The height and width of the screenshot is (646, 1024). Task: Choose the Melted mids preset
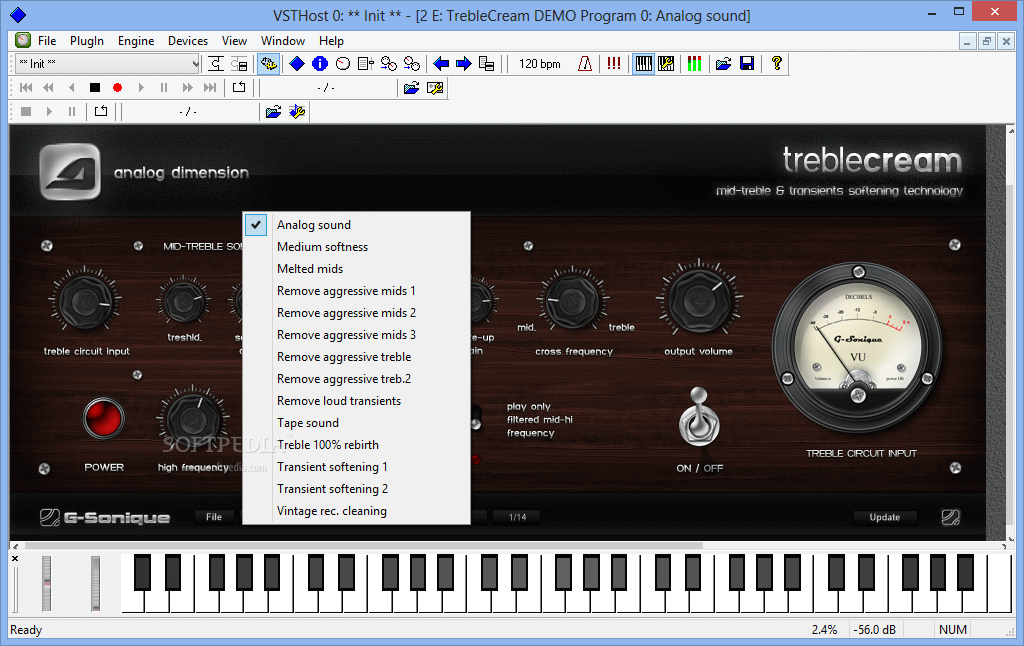pos(357,268)
